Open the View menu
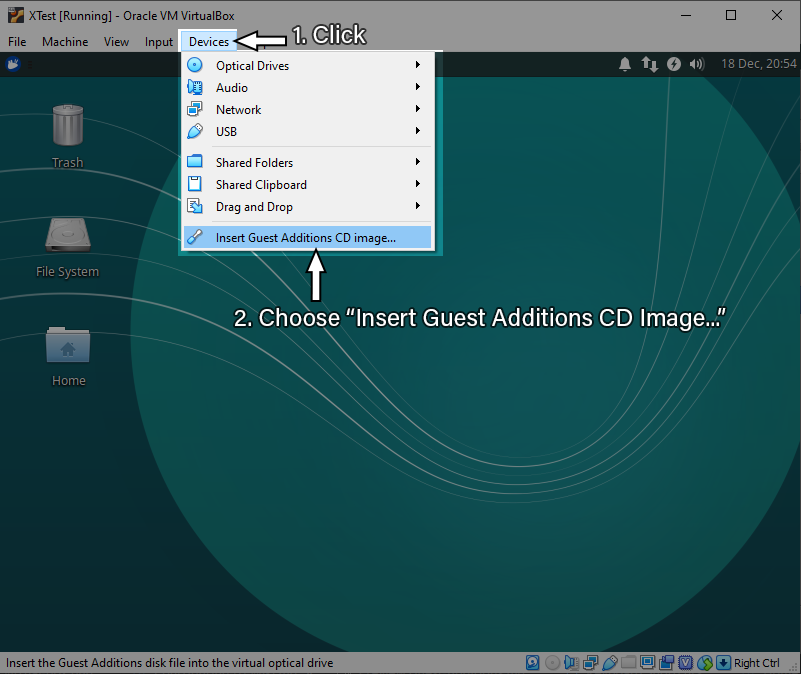Screen dimensions: 801x674 pos(116,42)
